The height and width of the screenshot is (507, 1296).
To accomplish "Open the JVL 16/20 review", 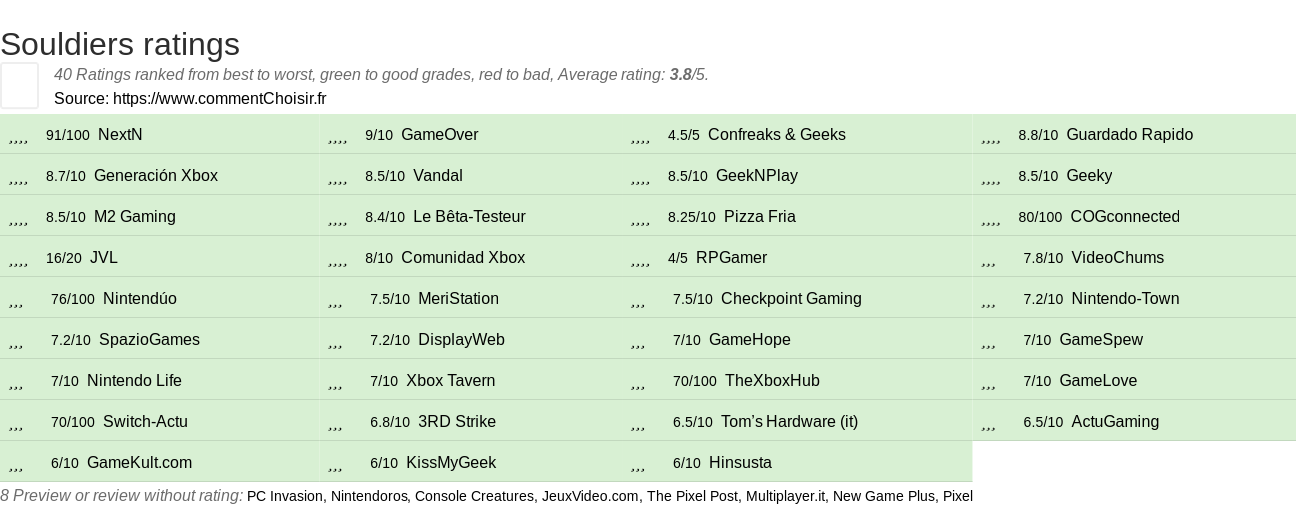I will tap(160, 257).
